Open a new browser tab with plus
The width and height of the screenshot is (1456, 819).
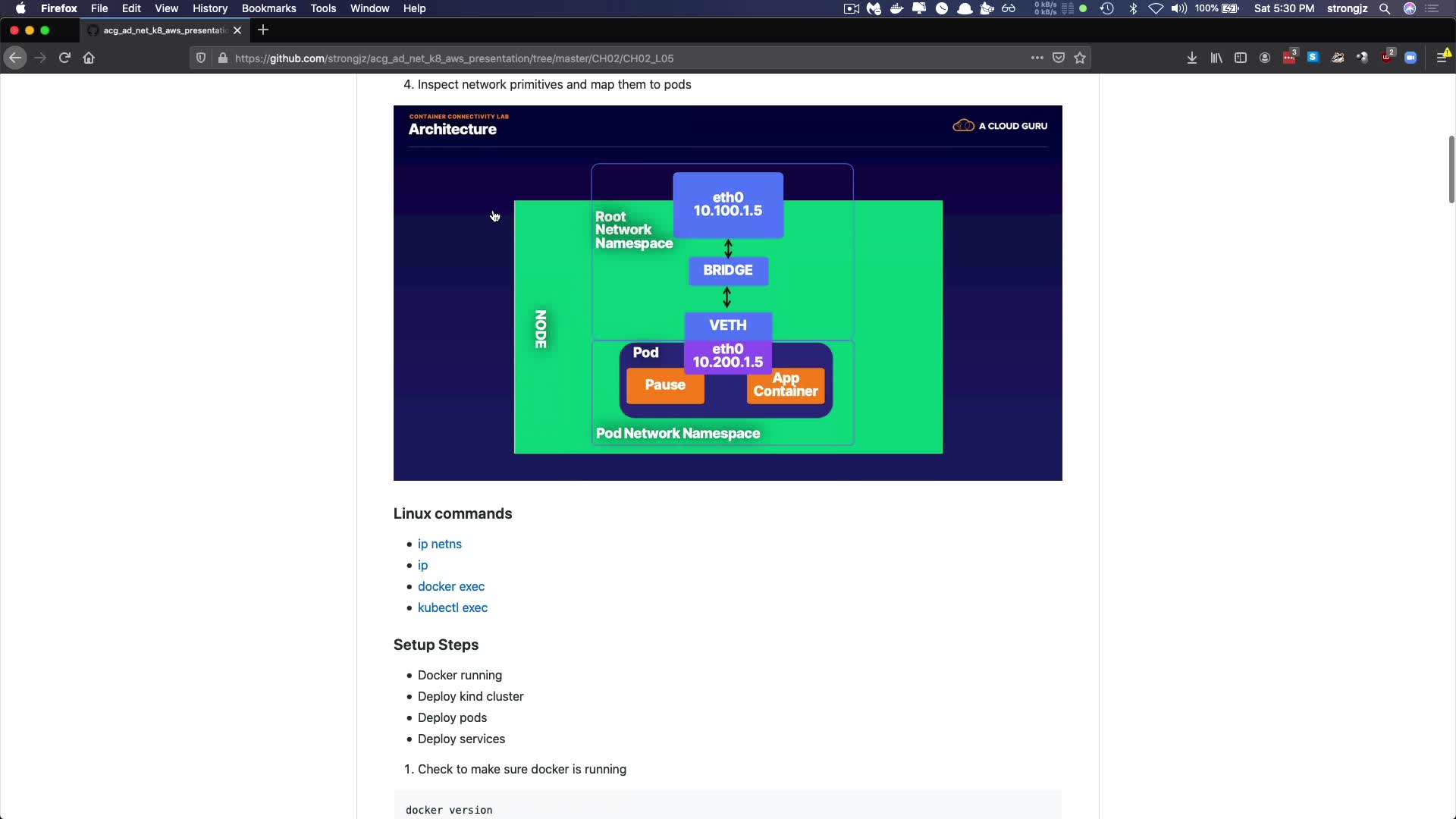pos(263,30)
